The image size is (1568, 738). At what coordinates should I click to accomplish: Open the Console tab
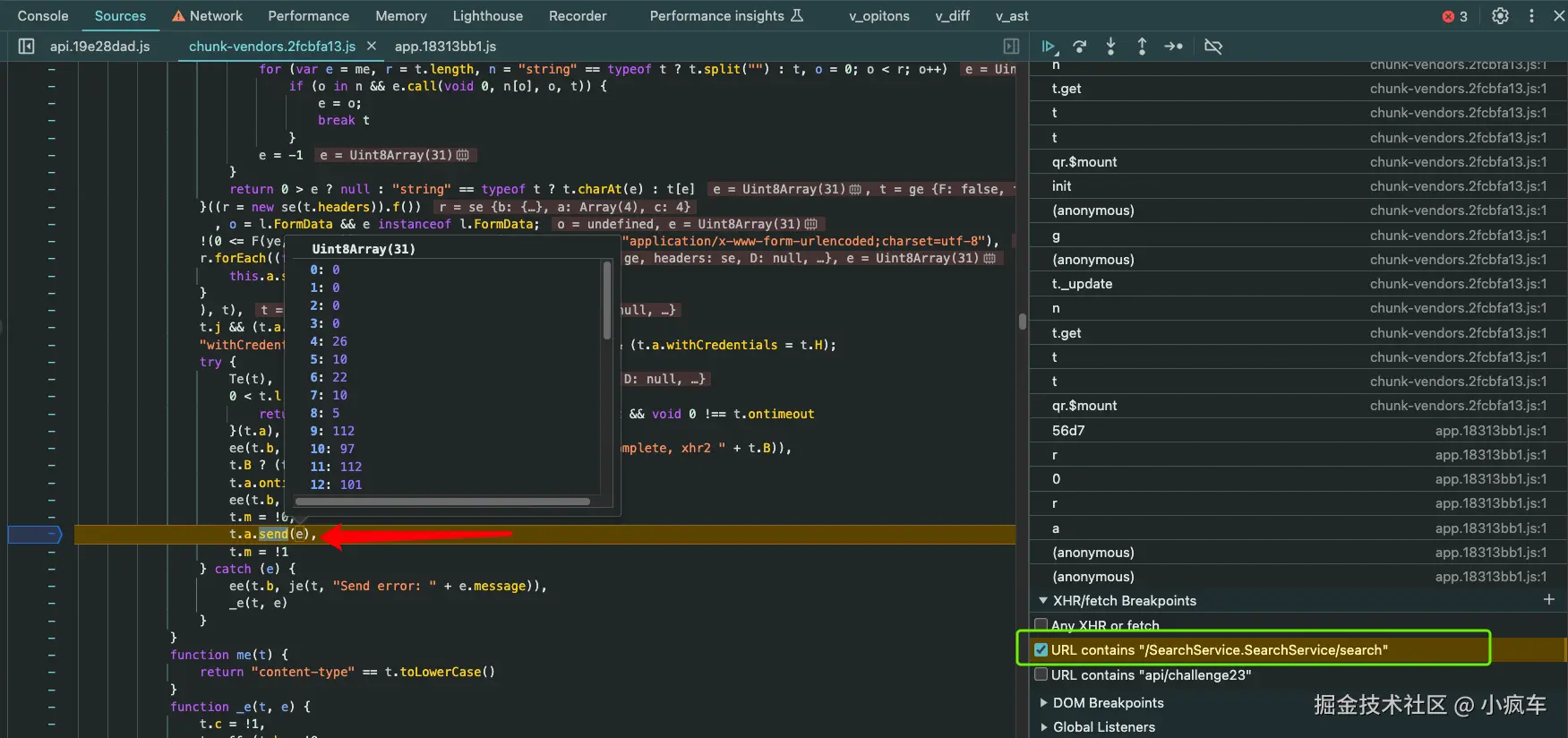43,16
